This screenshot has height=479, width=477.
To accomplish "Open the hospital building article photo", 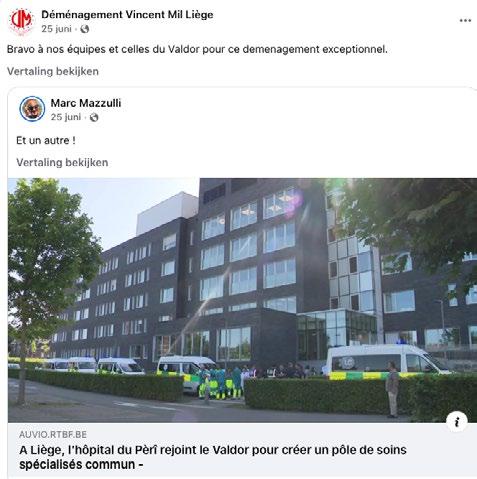I will (x=242, y=300).
